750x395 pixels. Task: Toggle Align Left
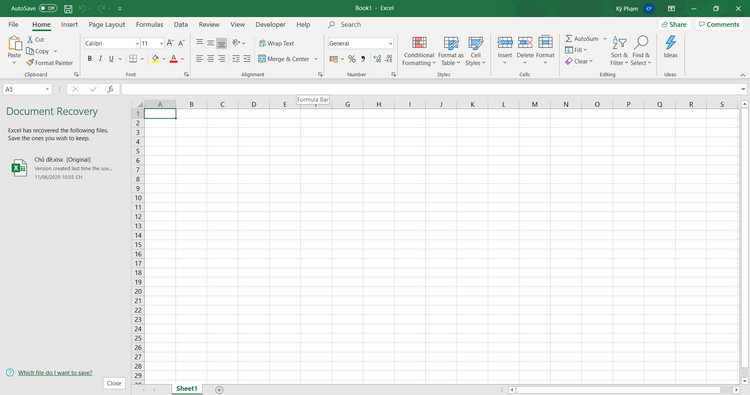199,59
